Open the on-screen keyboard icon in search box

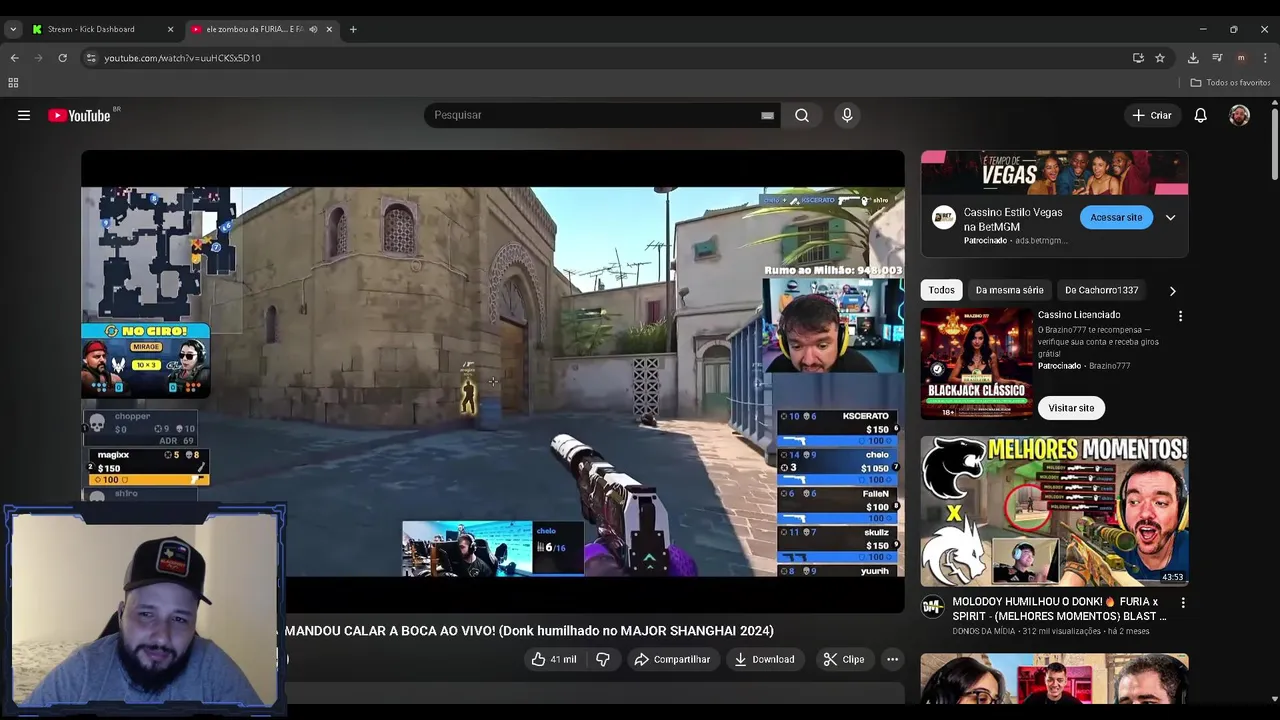pos(767,115)
